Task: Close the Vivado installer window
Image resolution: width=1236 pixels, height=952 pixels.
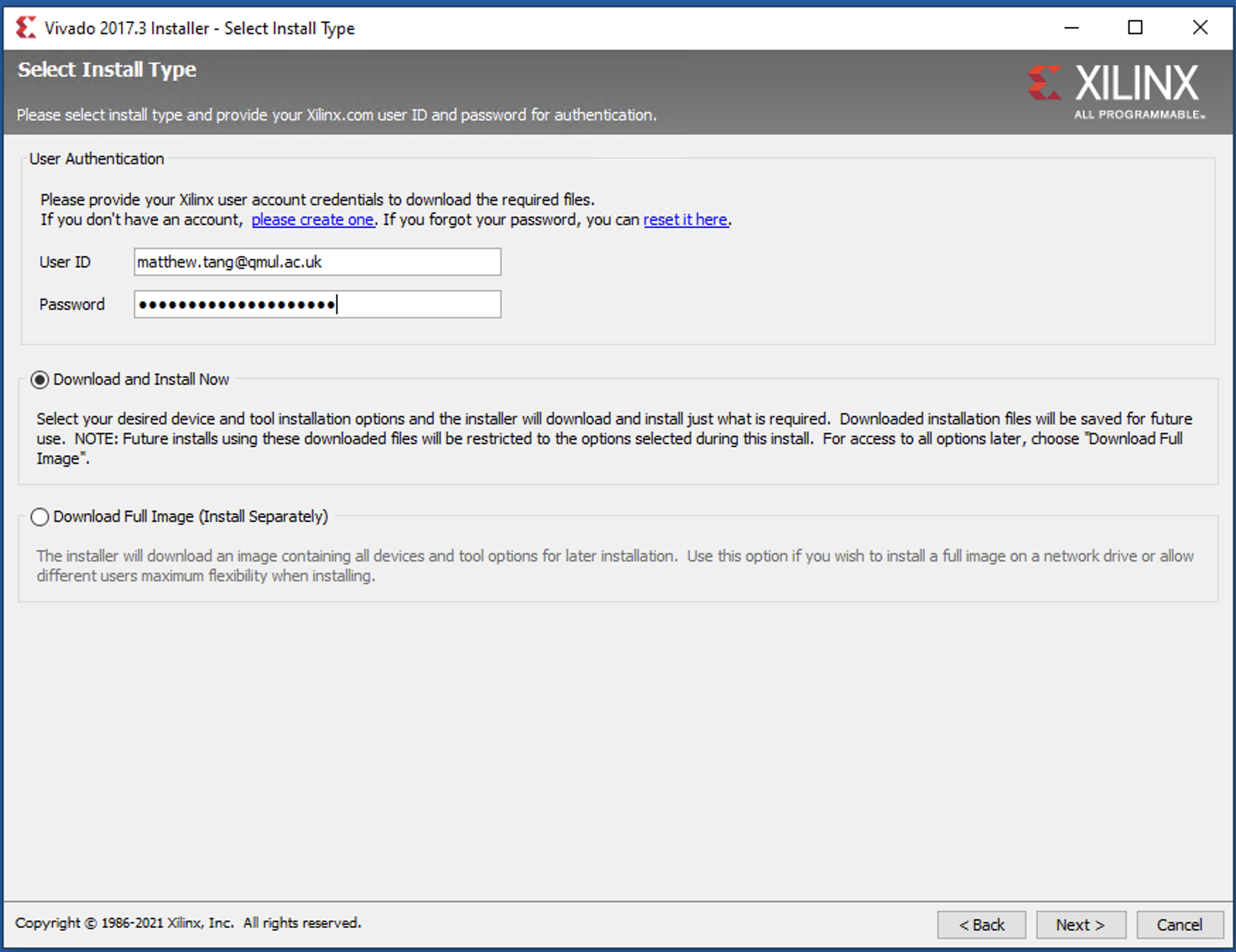Action: click(1200, 28)
